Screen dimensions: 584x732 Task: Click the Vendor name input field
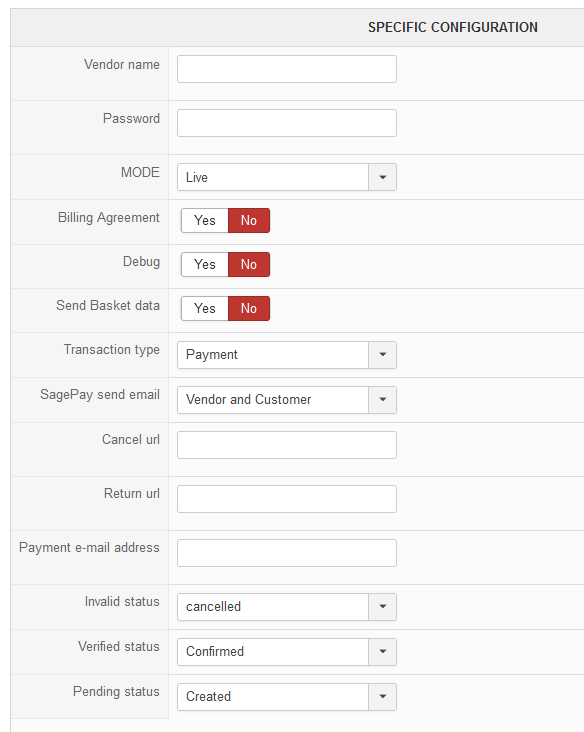pos(287,69)
